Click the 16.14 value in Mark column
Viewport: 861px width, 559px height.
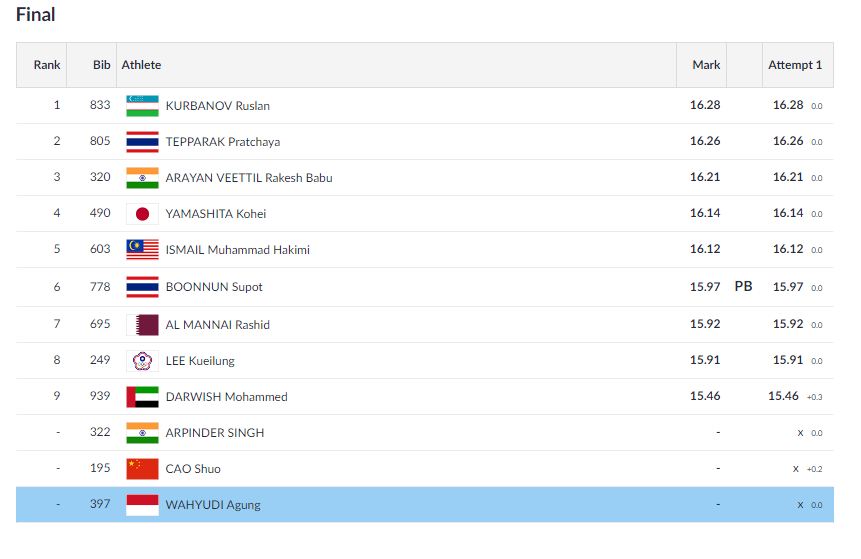705,213
